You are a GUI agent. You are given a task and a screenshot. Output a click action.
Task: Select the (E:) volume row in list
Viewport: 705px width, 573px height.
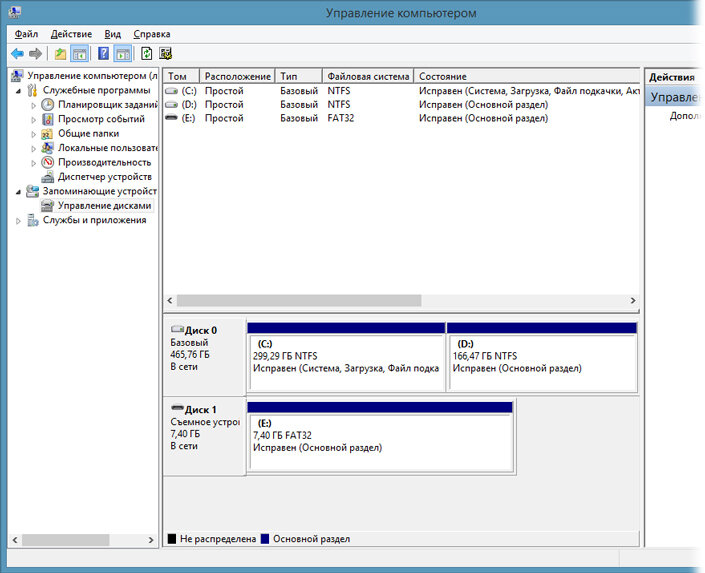[x=401, y=118]
